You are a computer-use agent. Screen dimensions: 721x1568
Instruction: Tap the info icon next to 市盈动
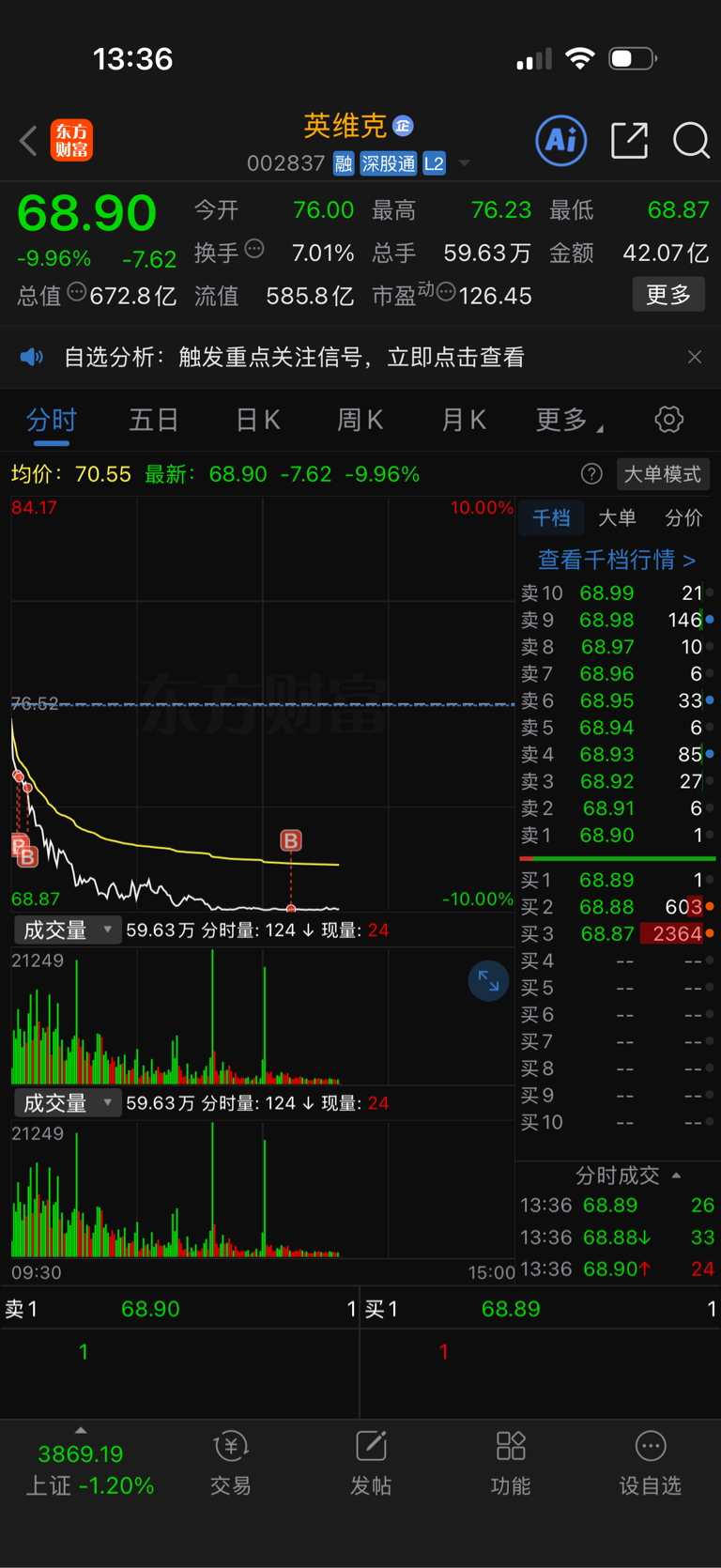[x=446, y=292]
